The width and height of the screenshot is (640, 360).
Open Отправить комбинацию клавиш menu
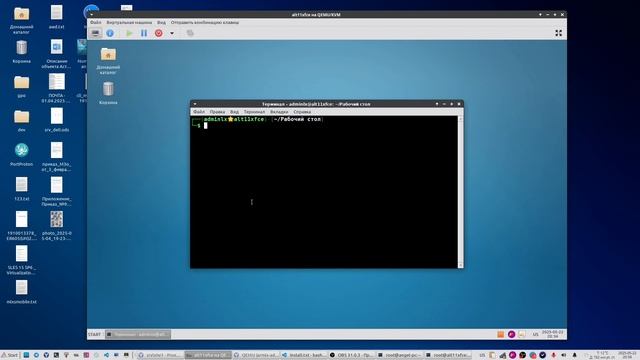(204, 22)
